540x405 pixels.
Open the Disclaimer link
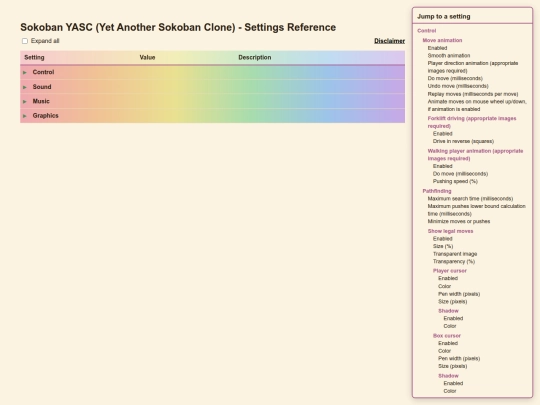click(x=390, y=41)
